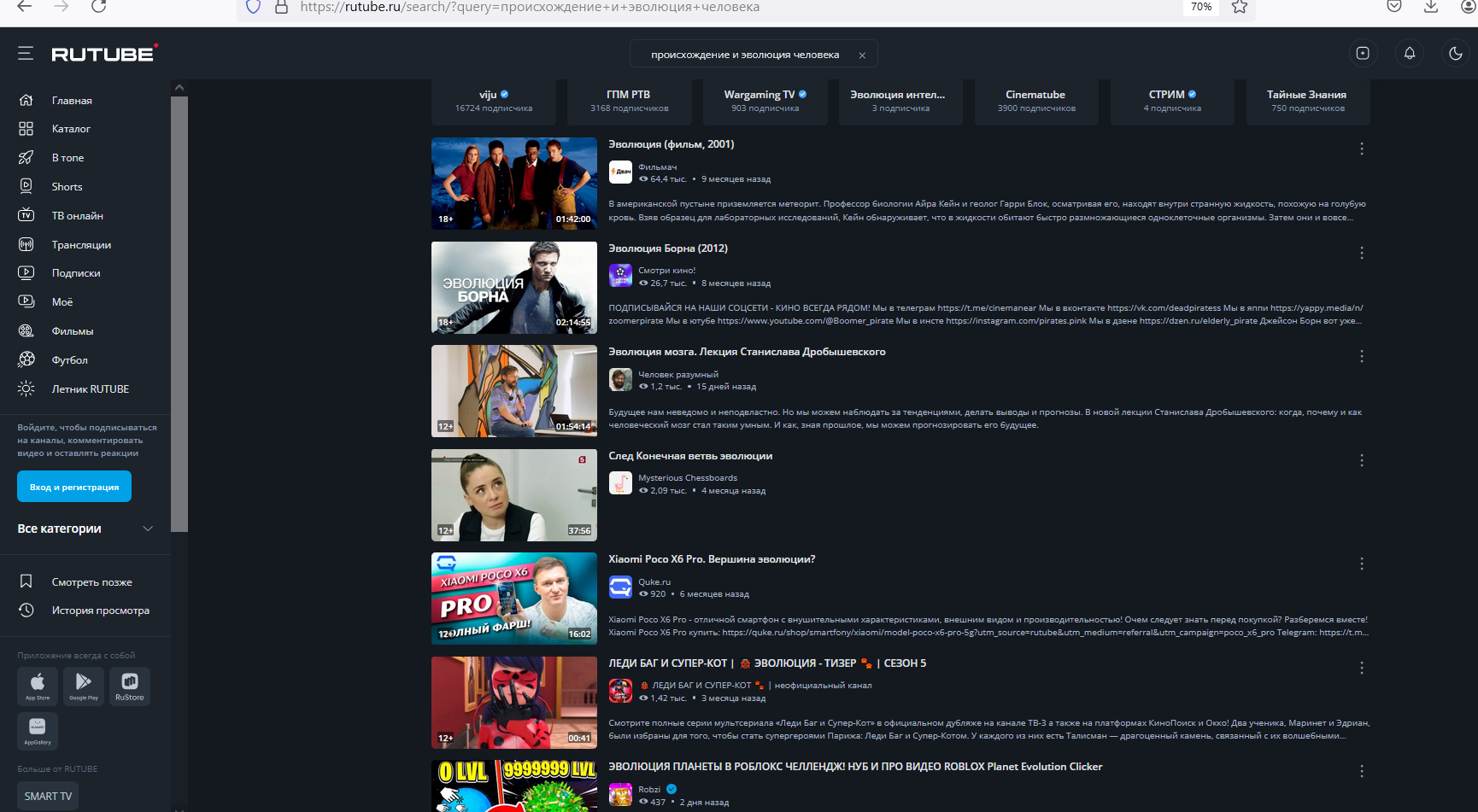Click the RUTUBE logo
This screenshot has width=1478, height=812.
[104, 54]
